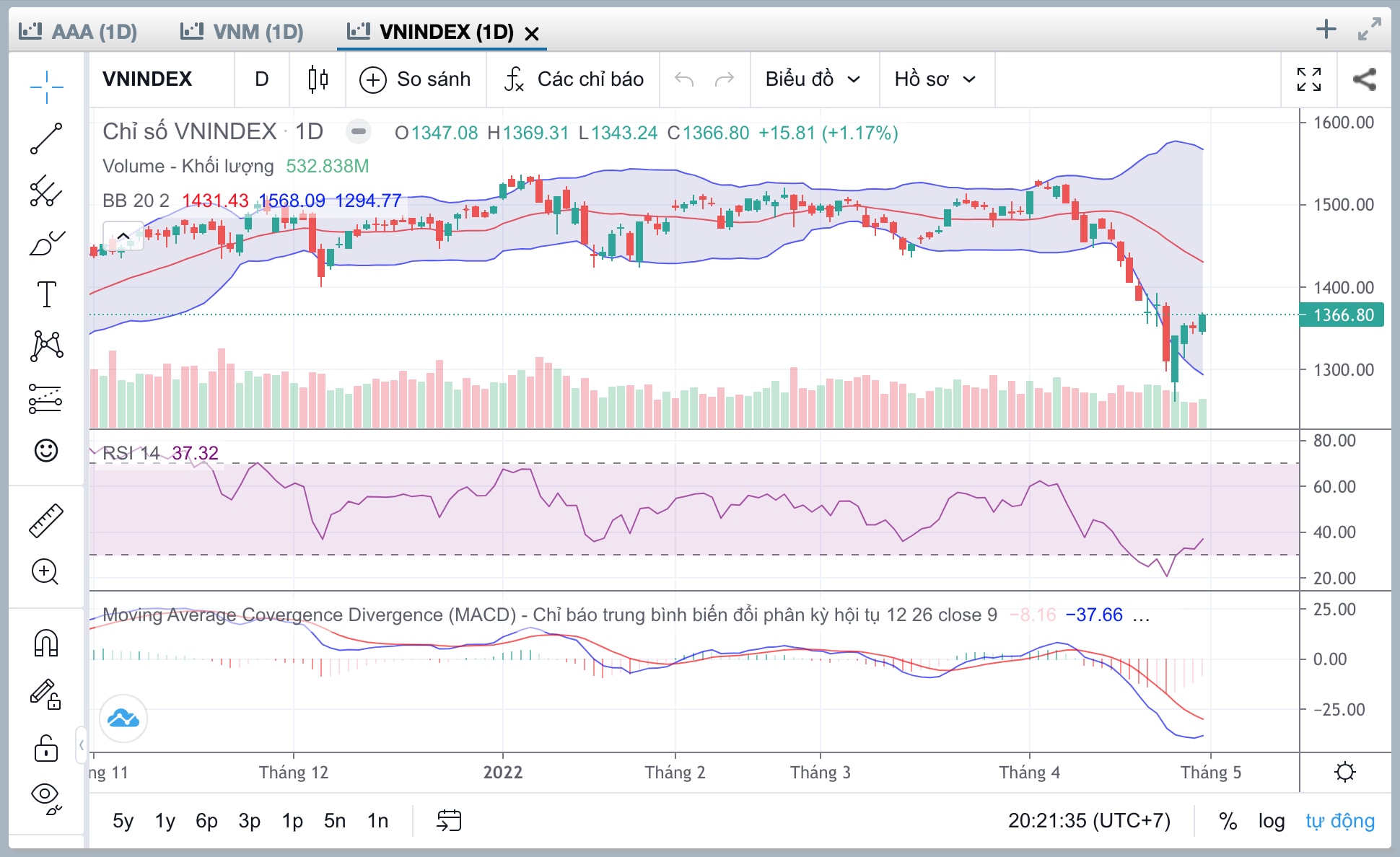The height and width of the screenshot is (857, 1400).
Task: Expand the Hồ sơ dropdown
Action: coord(935,79)
